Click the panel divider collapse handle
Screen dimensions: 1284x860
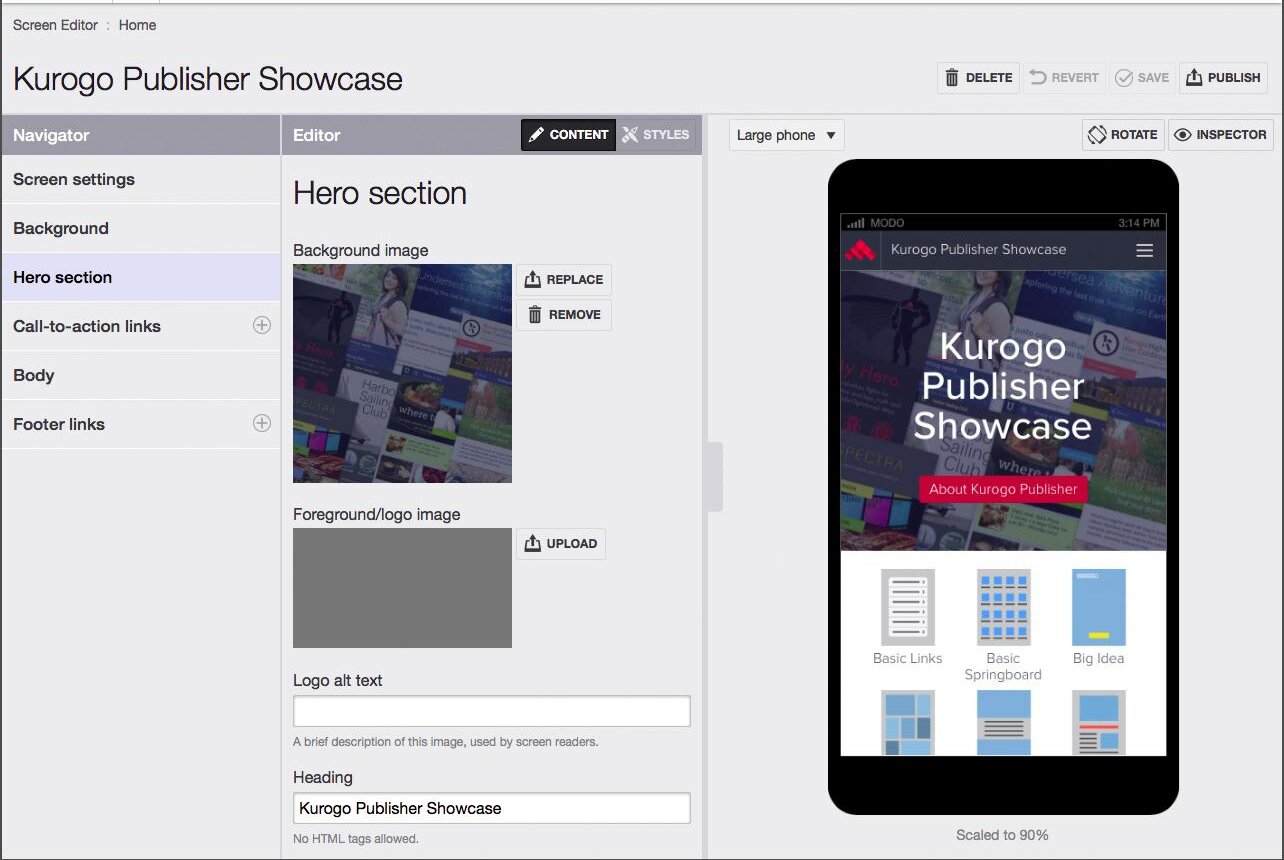click(x=714, y=478)
